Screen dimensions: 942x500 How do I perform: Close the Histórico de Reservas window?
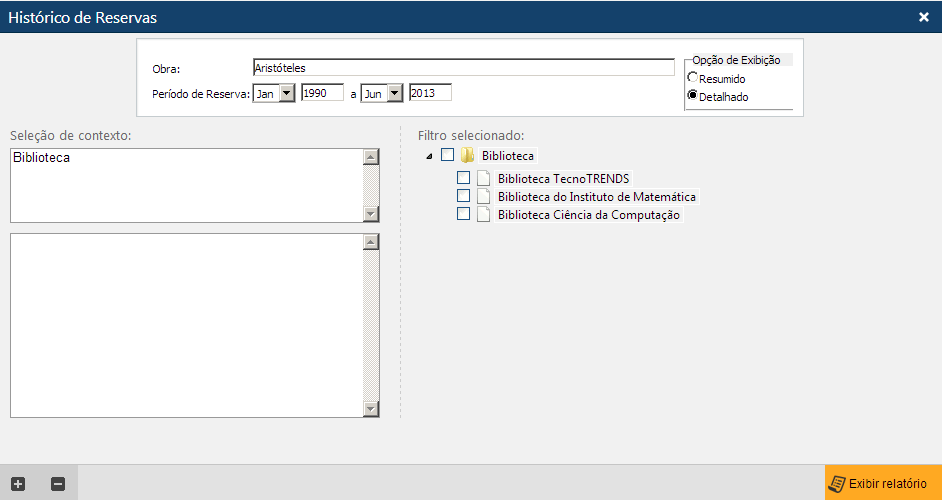pos(924,17)
